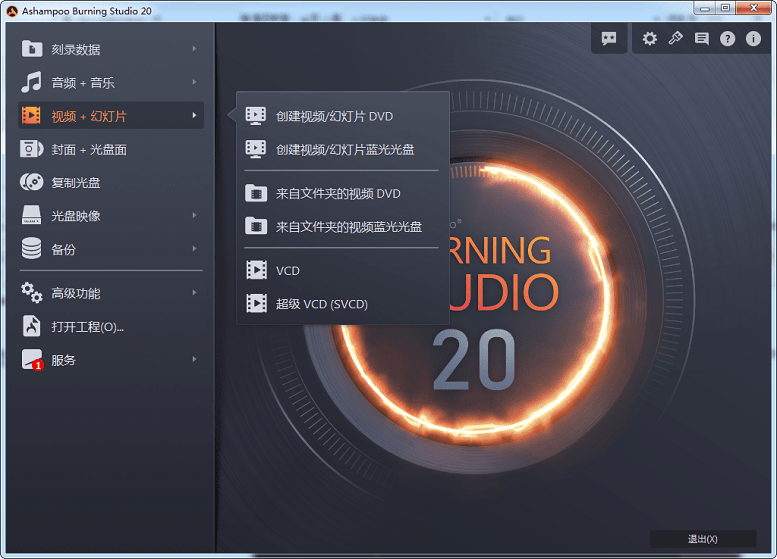Image resolution: width=777 pixels, height=559 pixels.
Task: Open the 刻录数据 menu label
Action: [x=76, y=50]
